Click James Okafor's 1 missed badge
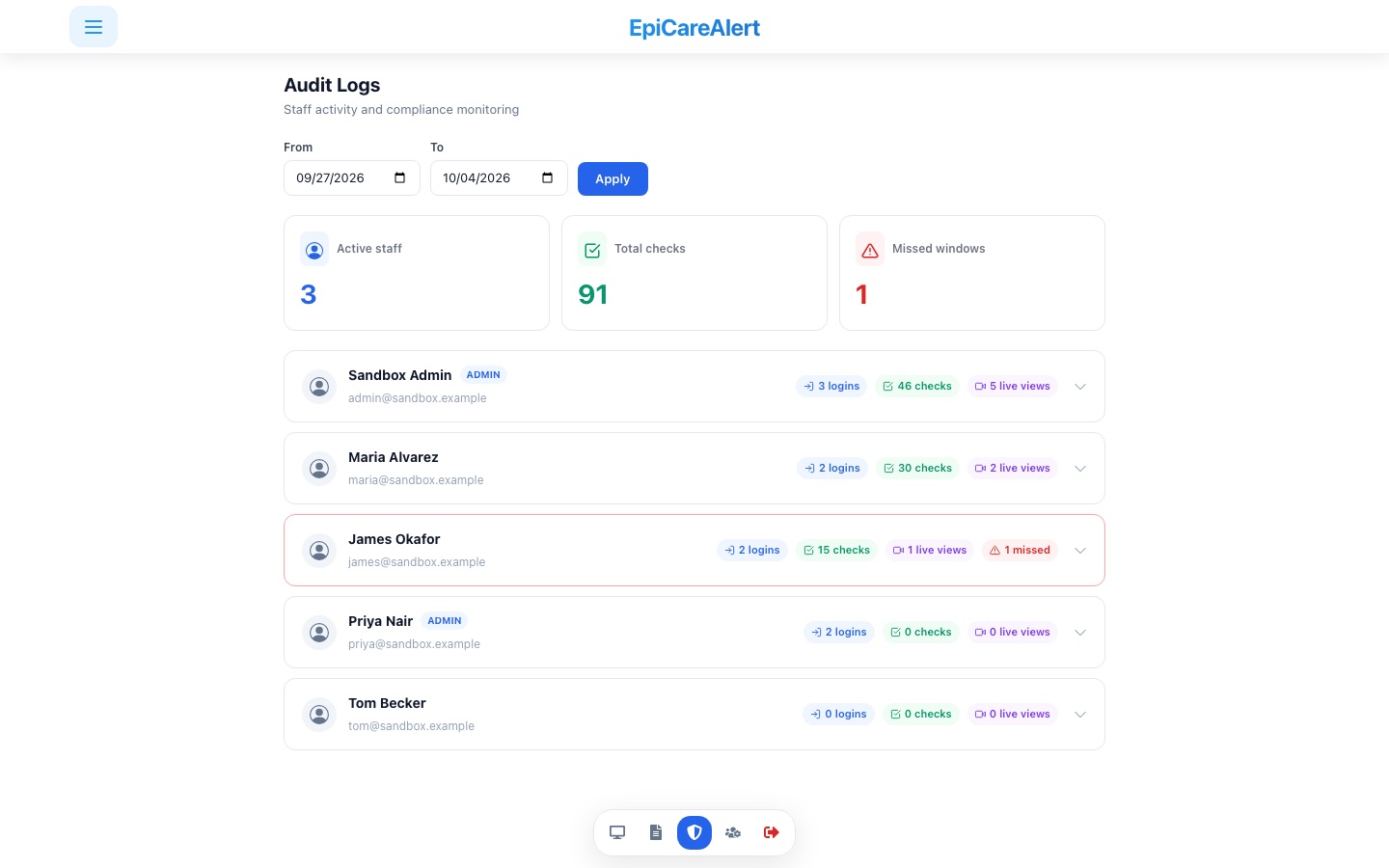 coord(1020,550)
